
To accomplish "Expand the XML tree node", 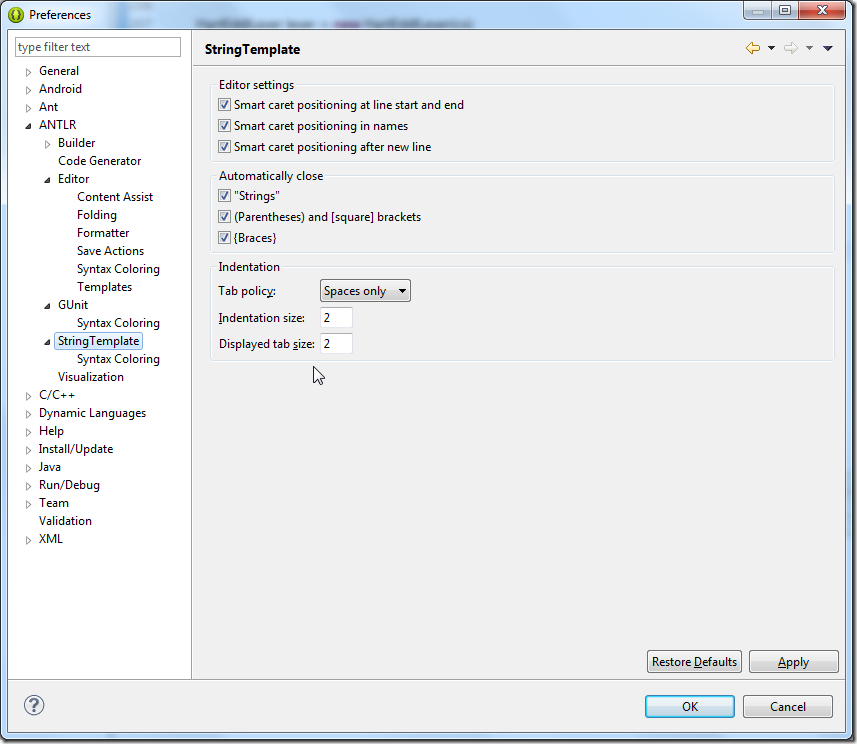I will [x=28, y=540].
